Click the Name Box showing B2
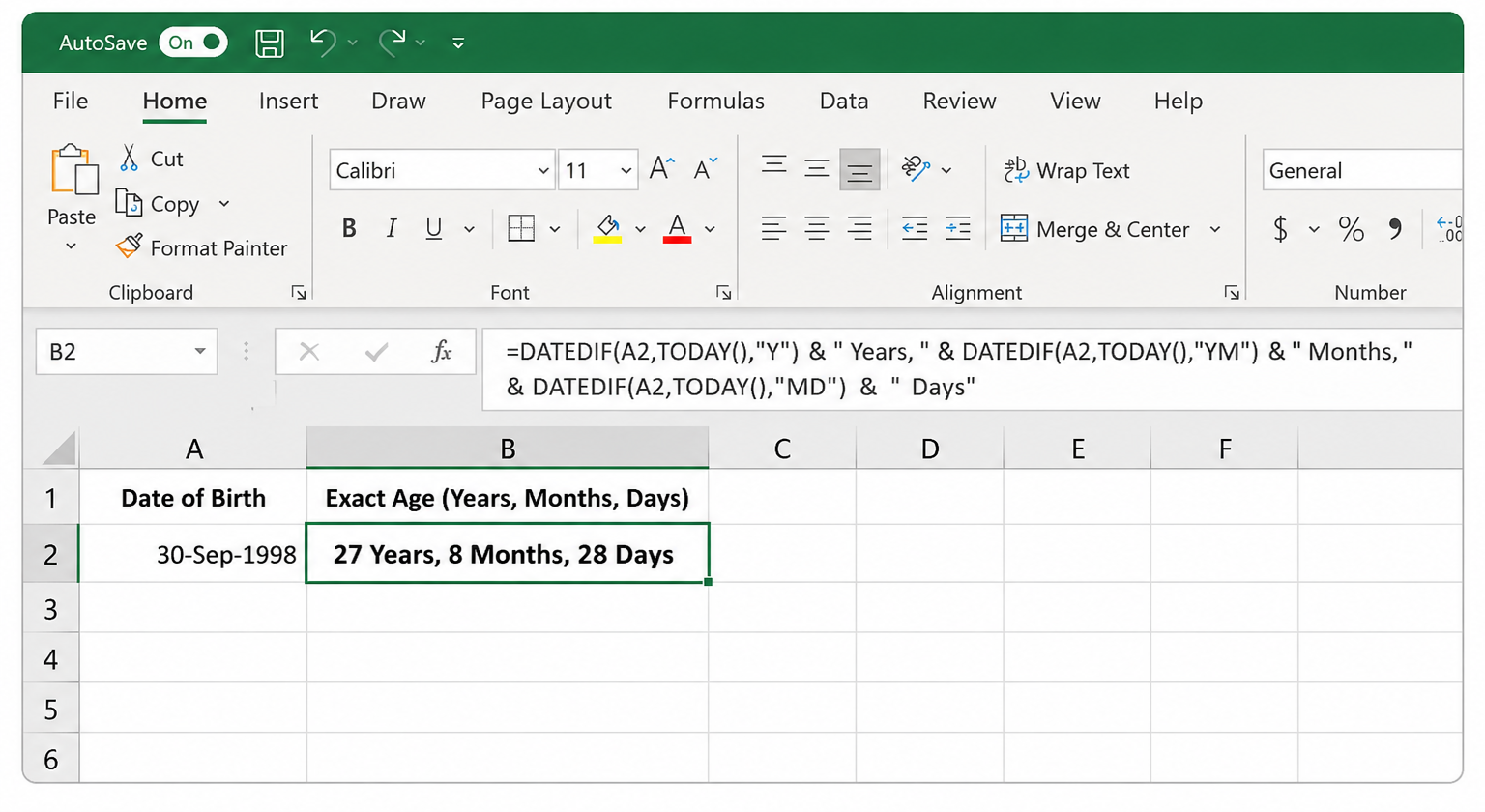Image resolution: width=1485 pixels, height=812 pixels. (127, 352)
